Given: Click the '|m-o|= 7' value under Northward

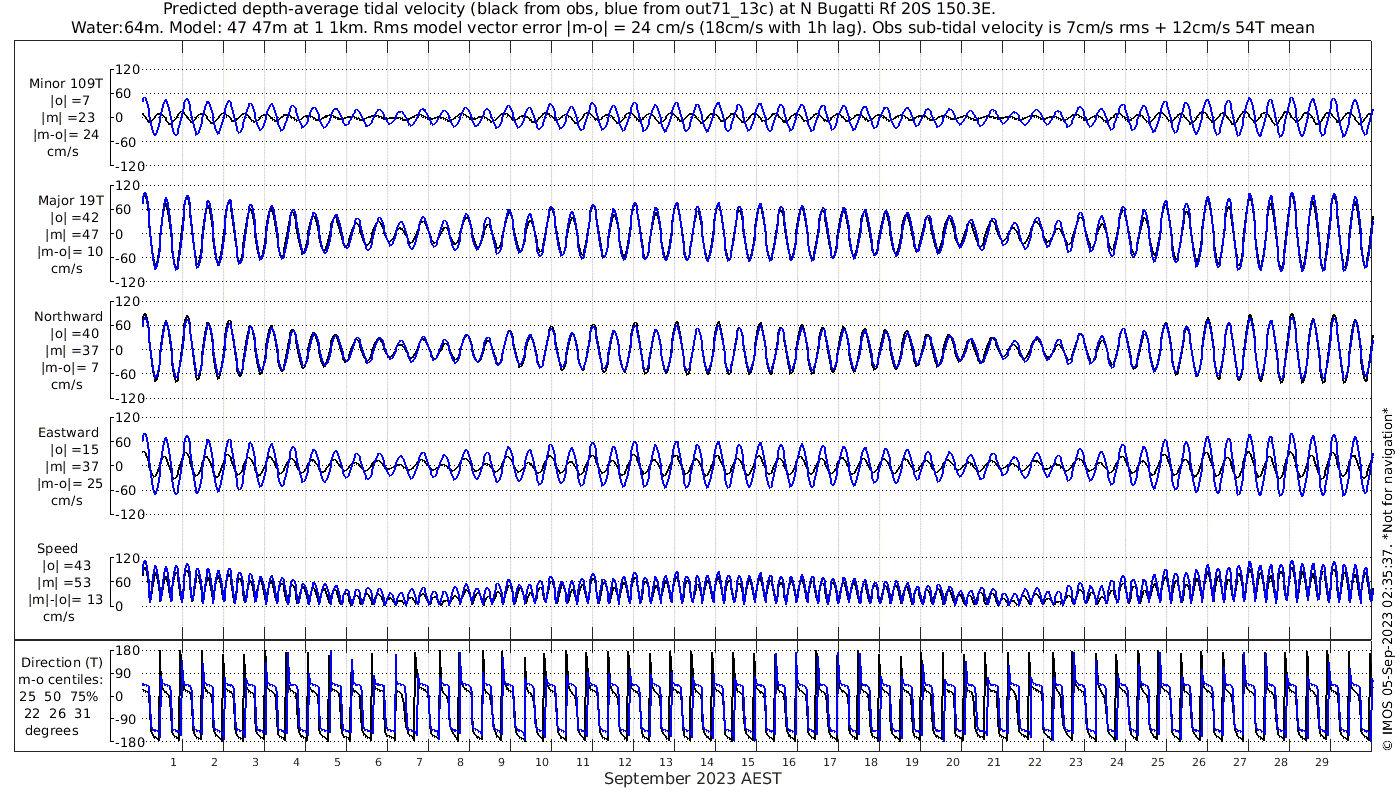Looking at the screenshot, I should click(x=71, y=367).
